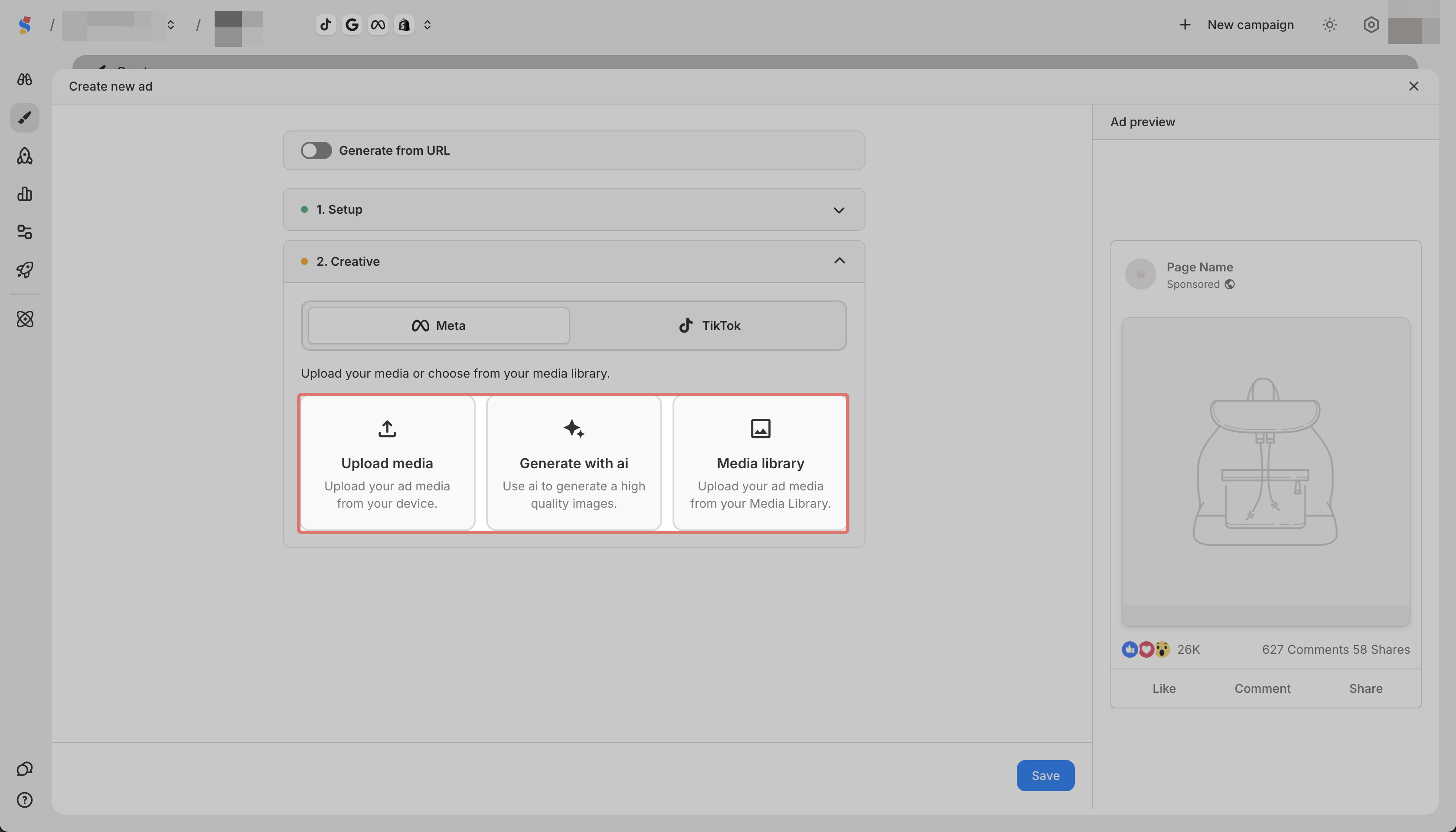Click the blue Save button
The width and height of the screenshot is (1456, 832).
tap(1045, 776)
